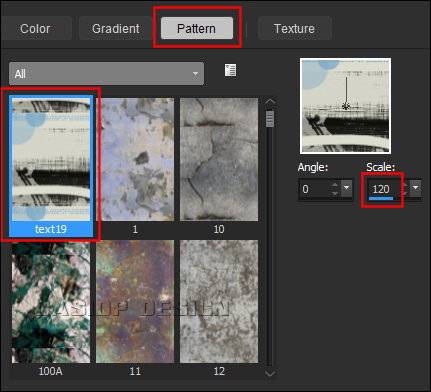Switch to the Color tab
Viewport: 431px width, 392px height.
[35, 29]
